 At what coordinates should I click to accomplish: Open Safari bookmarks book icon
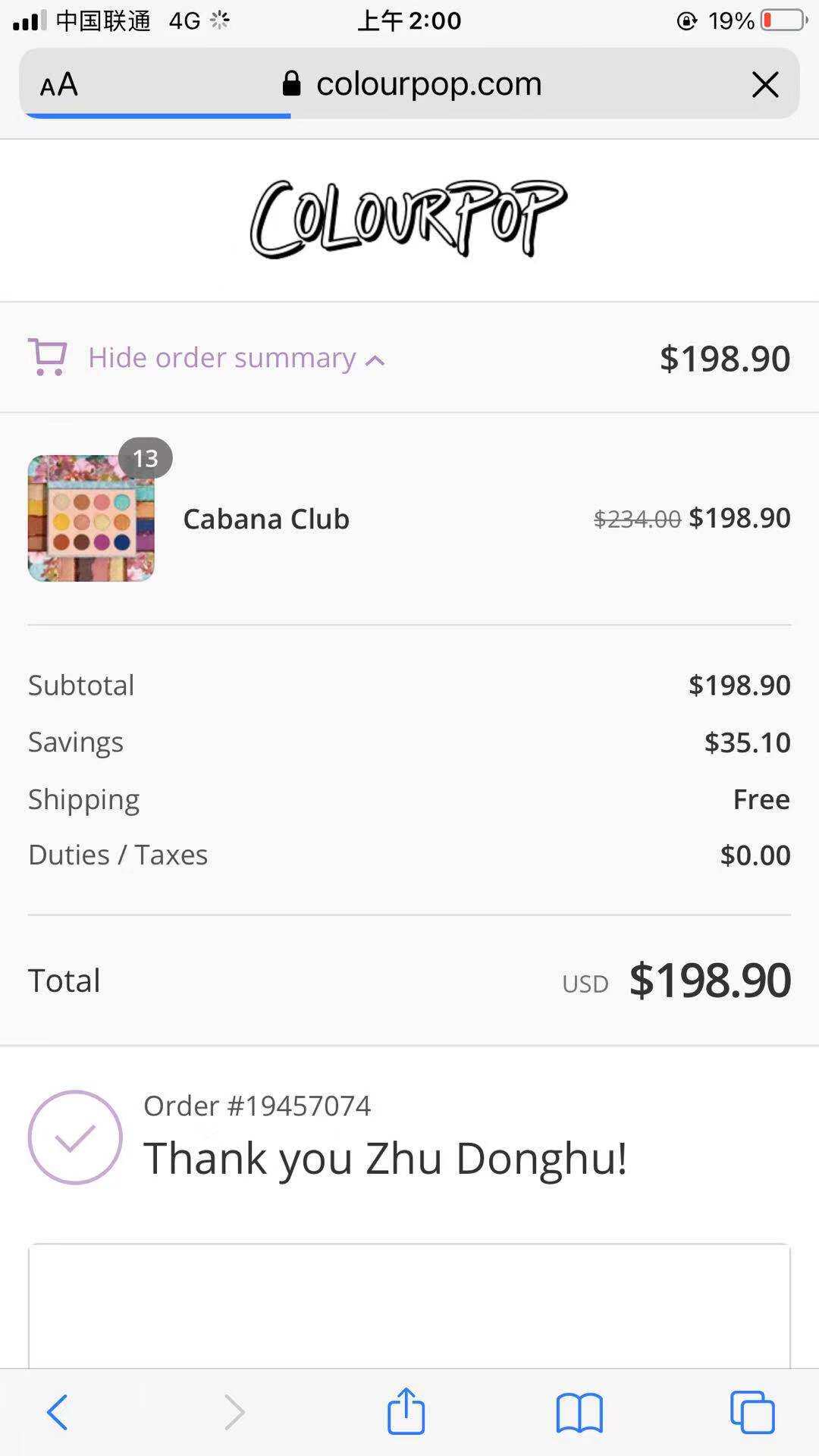(x=579, y=1413)
